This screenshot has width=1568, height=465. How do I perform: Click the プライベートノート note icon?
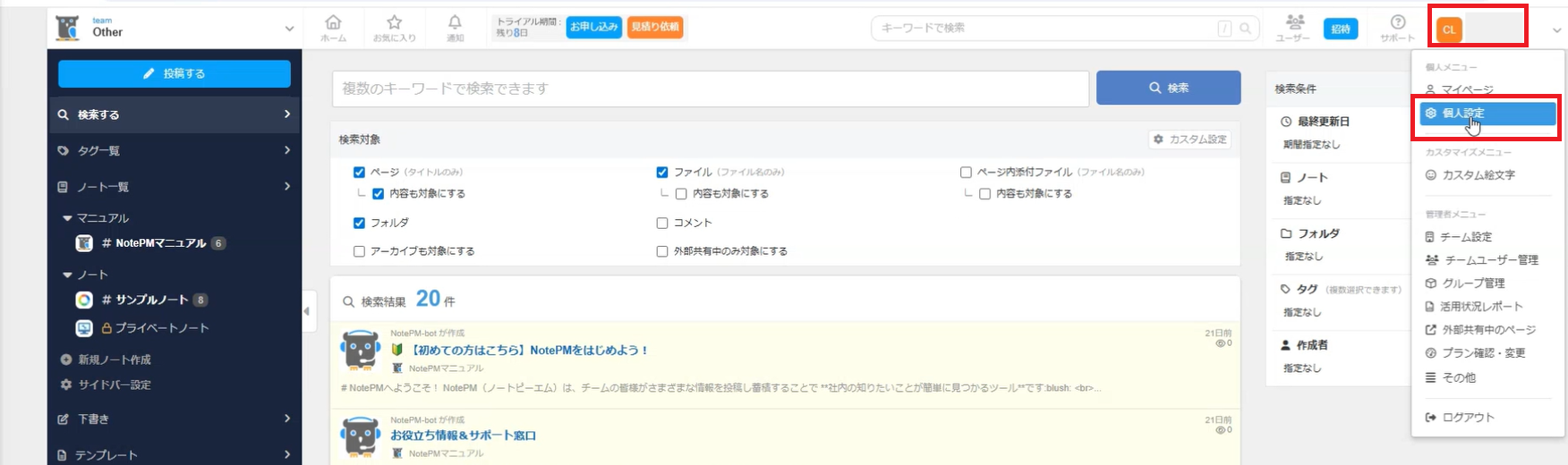(x=84, y=328)
